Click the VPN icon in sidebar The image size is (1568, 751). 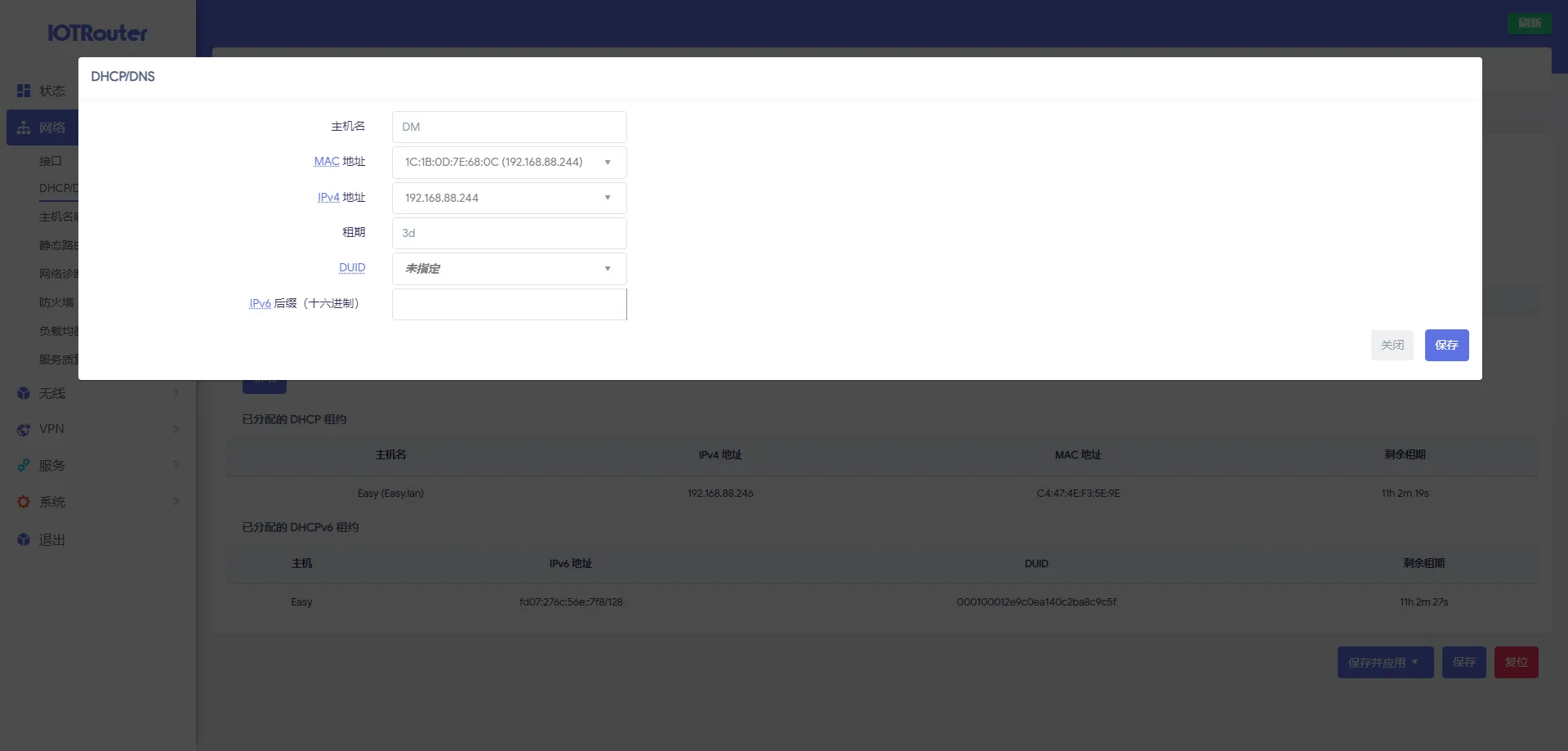pos(24,430)
